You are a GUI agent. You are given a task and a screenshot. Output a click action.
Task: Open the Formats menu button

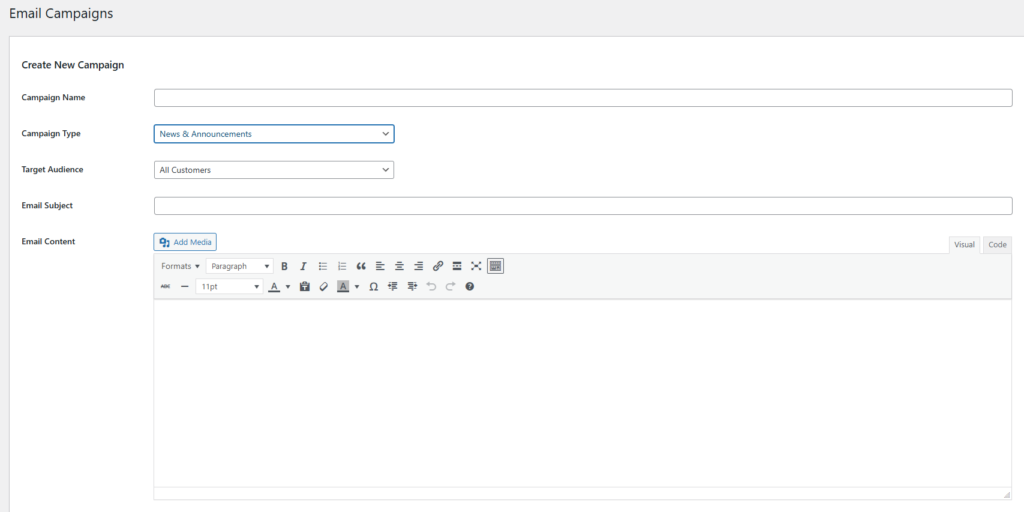(x=180, y=266)
